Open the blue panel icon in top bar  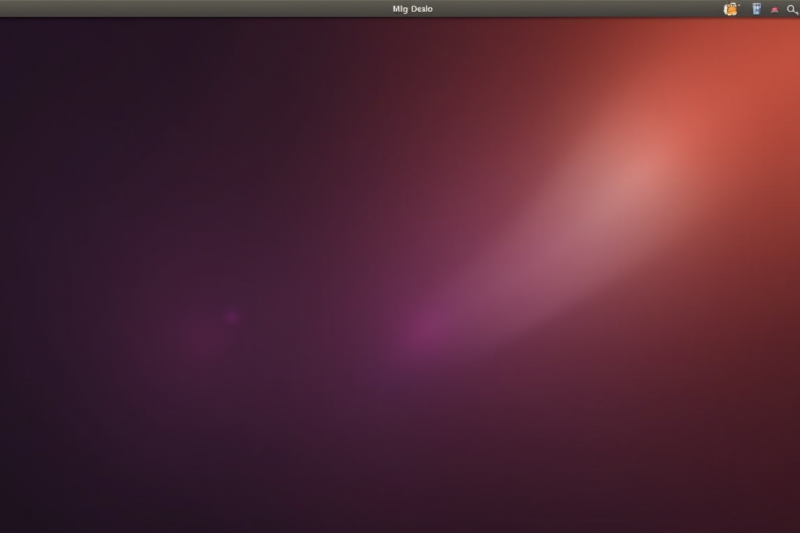[756, 9]
